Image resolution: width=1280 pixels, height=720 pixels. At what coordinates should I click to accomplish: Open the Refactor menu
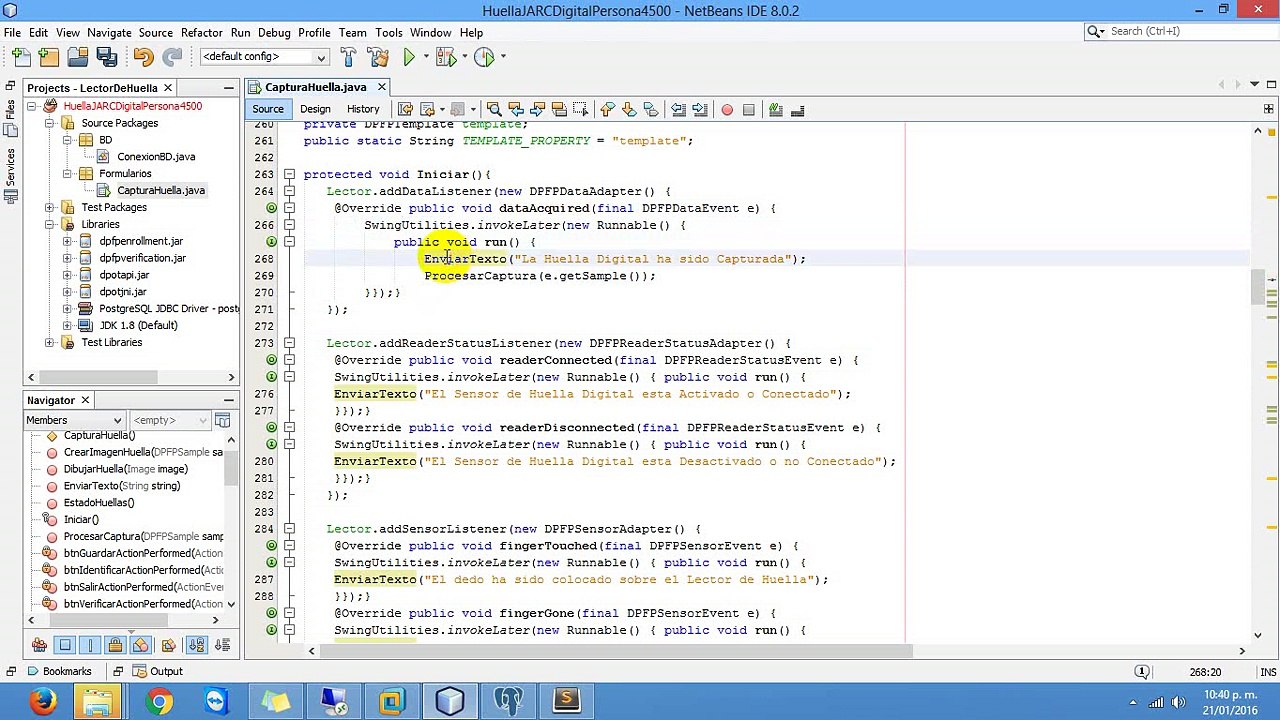coord(201,32)
